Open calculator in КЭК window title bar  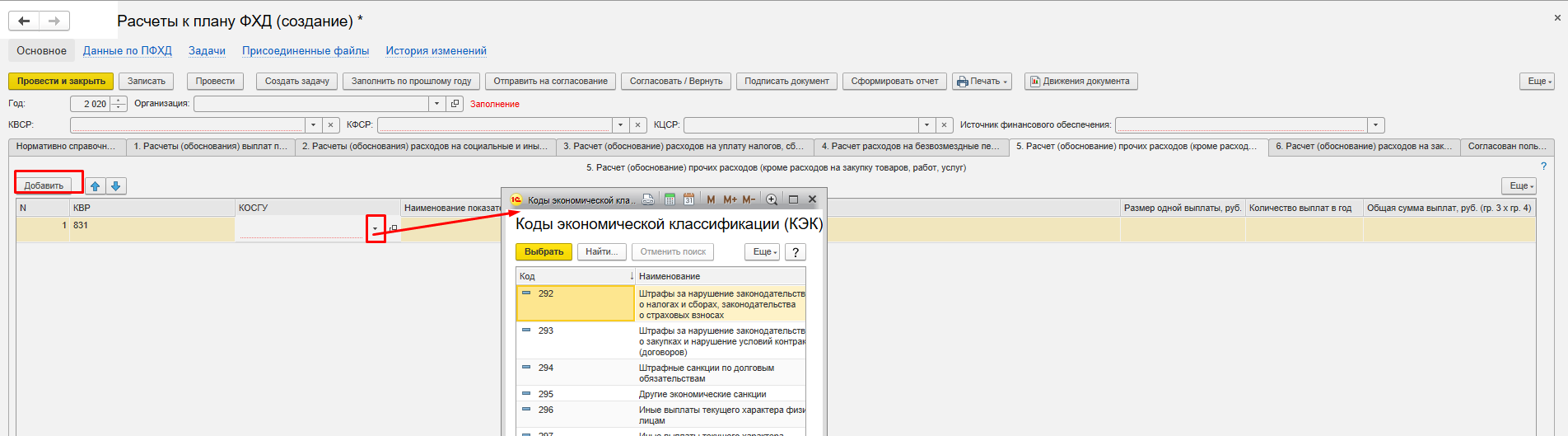670,199
